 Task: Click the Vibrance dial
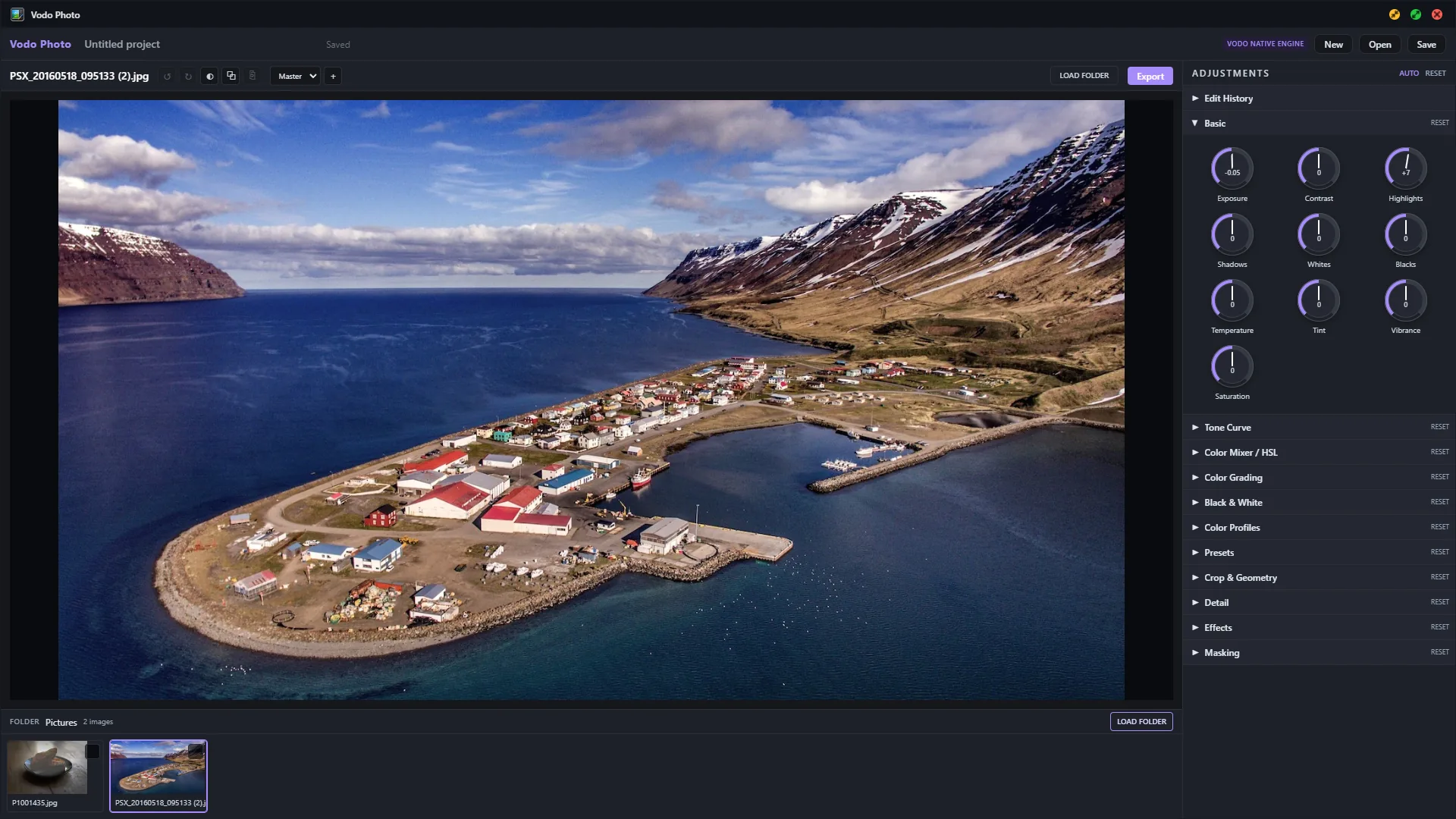coord(1406,300)
